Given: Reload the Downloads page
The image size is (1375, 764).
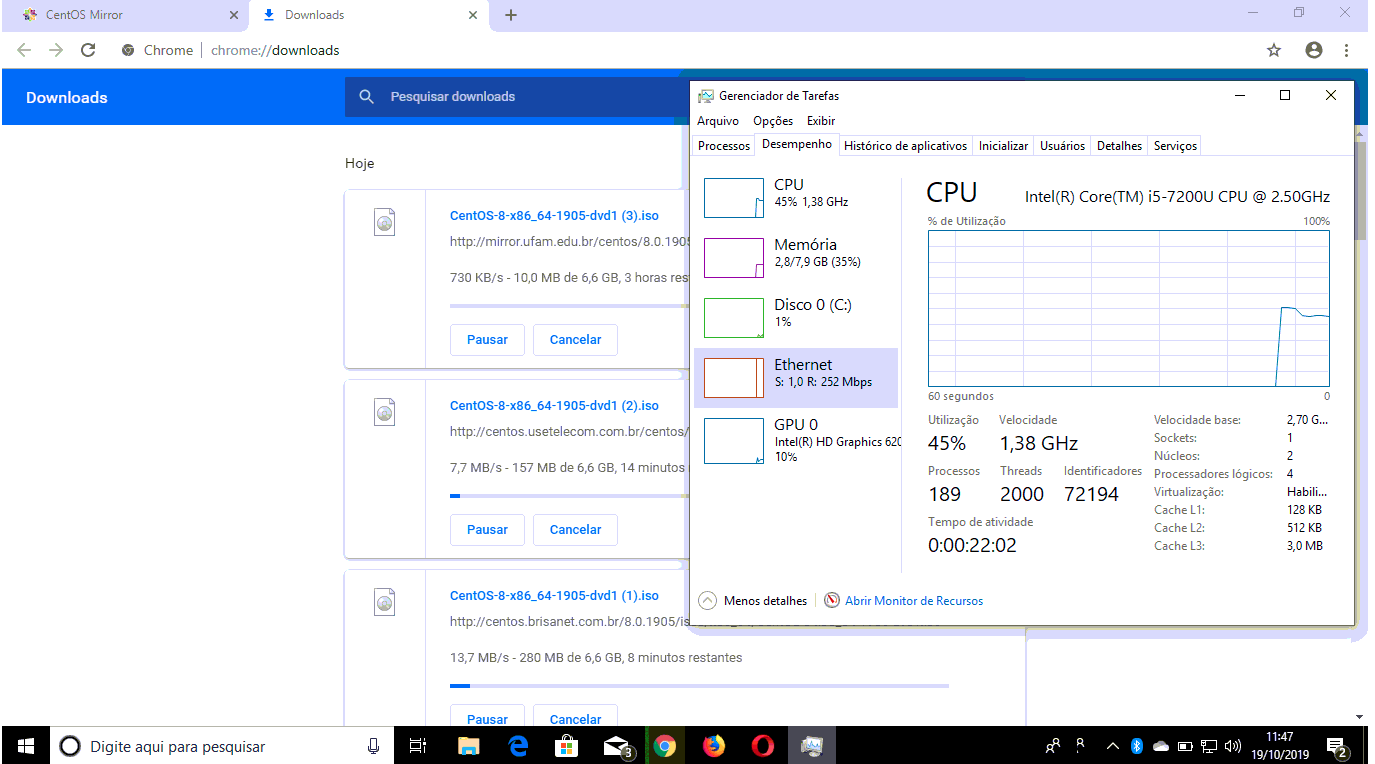Looking at the screenshot, I should pyautogui.click(x=88, y=50).
